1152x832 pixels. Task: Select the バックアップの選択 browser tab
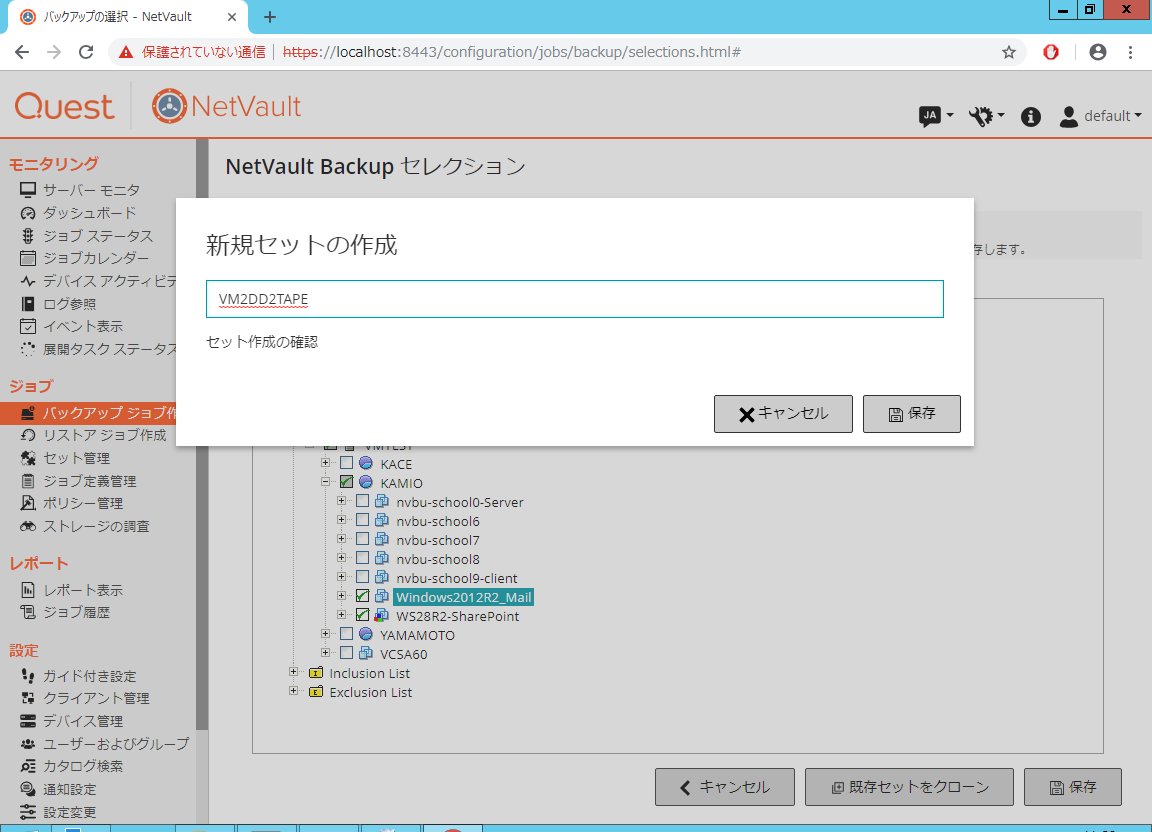pos(128,17)
